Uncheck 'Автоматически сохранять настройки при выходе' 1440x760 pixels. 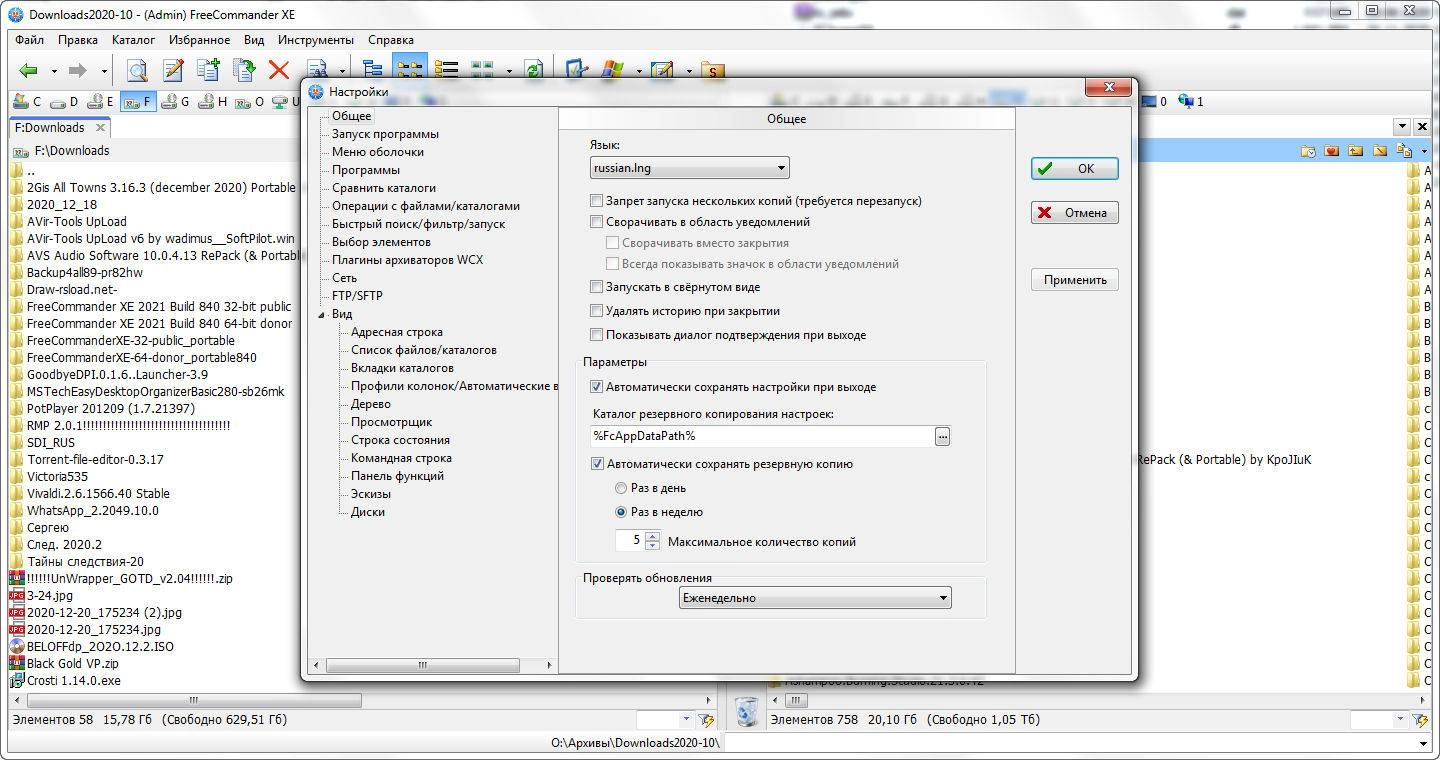(x=597, y=387)
